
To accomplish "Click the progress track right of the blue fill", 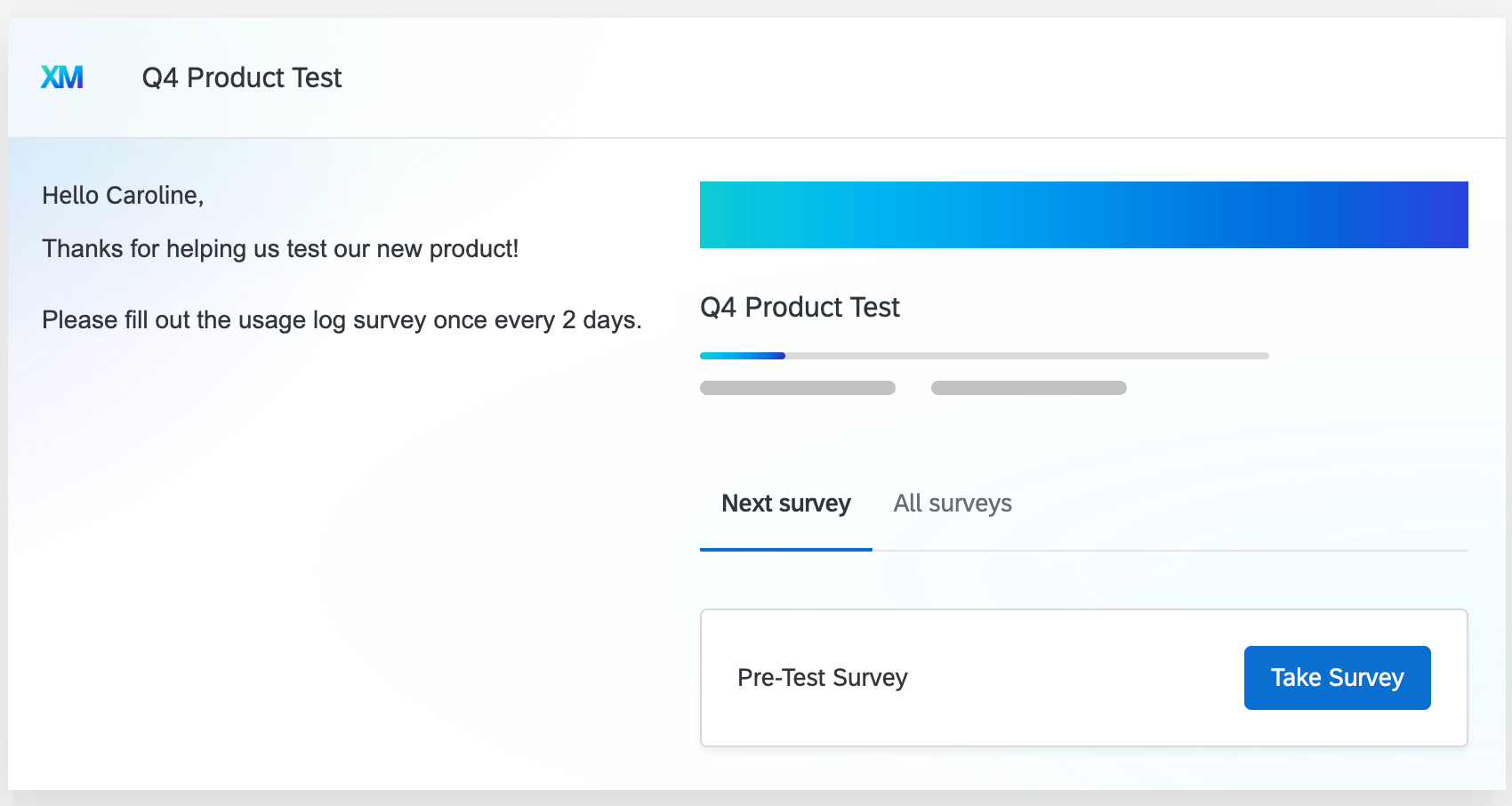I will (x=1023, y=355).
